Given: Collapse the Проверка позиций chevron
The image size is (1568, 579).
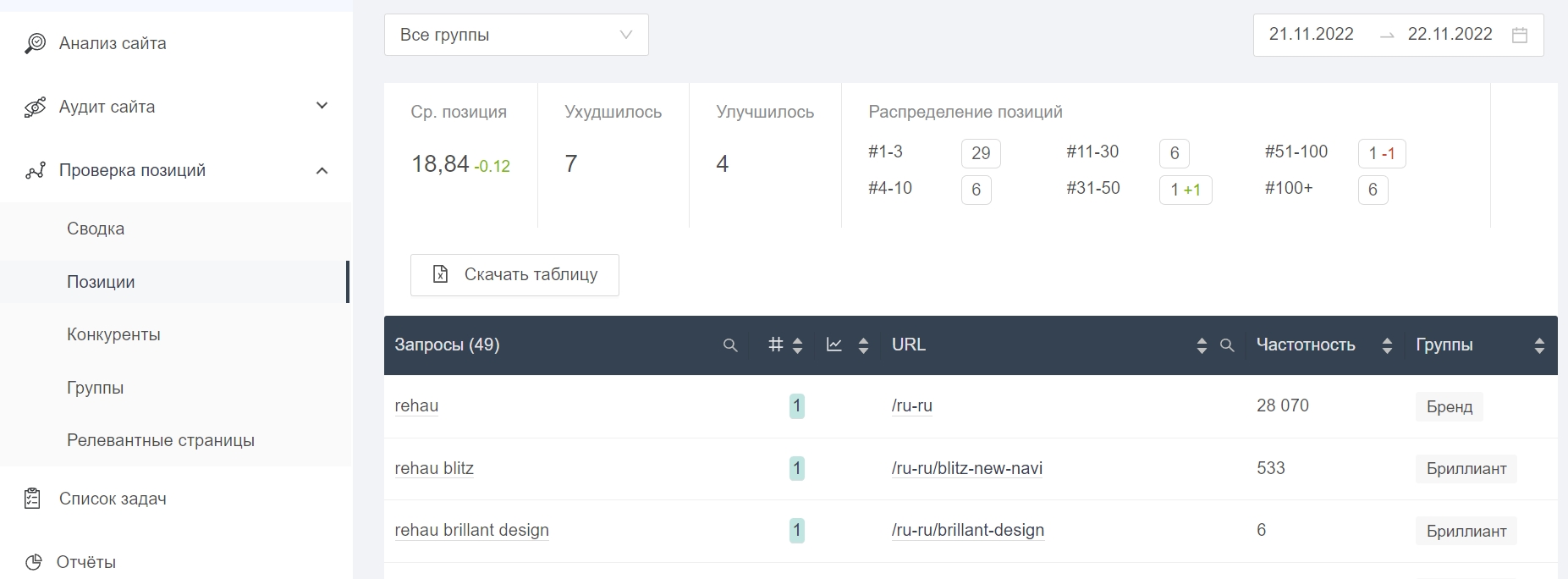Looking at the screenshot, I should pos(322,171).
